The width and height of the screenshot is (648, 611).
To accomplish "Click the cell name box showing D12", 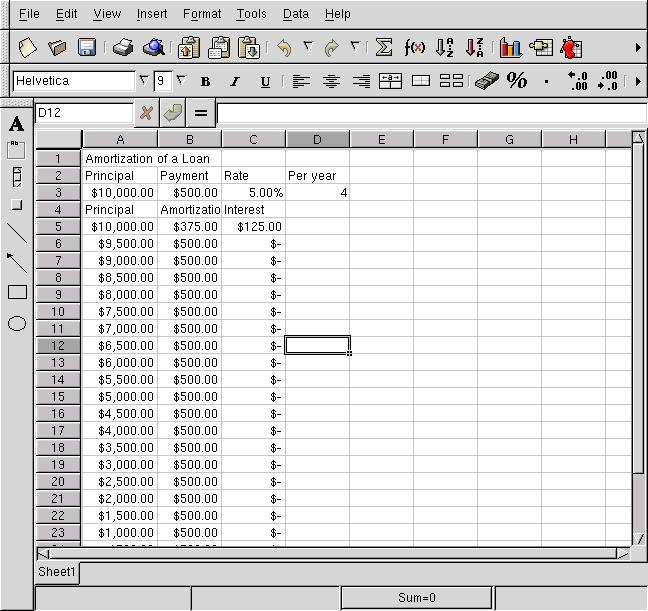I will coord(83,113).
